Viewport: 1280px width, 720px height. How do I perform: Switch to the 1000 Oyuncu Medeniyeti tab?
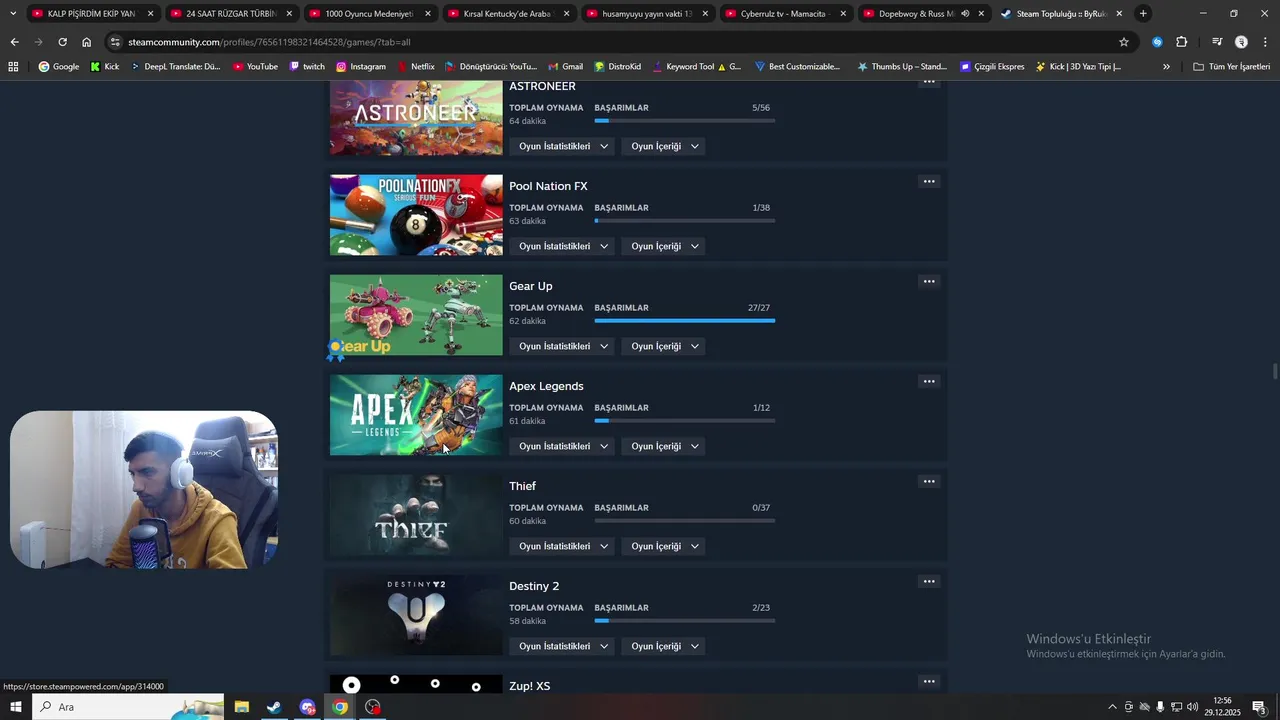pyautogui.click(x=369, y=14)
